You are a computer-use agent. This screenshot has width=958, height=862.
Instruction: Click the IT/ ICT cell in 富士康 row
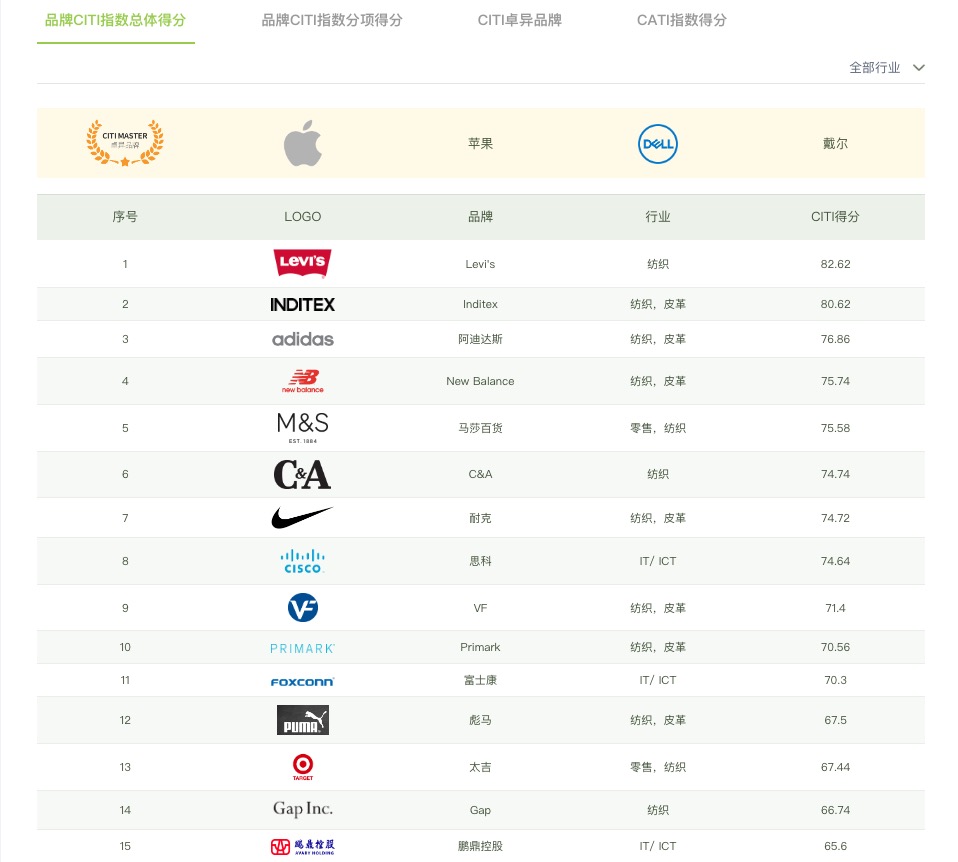657,680
